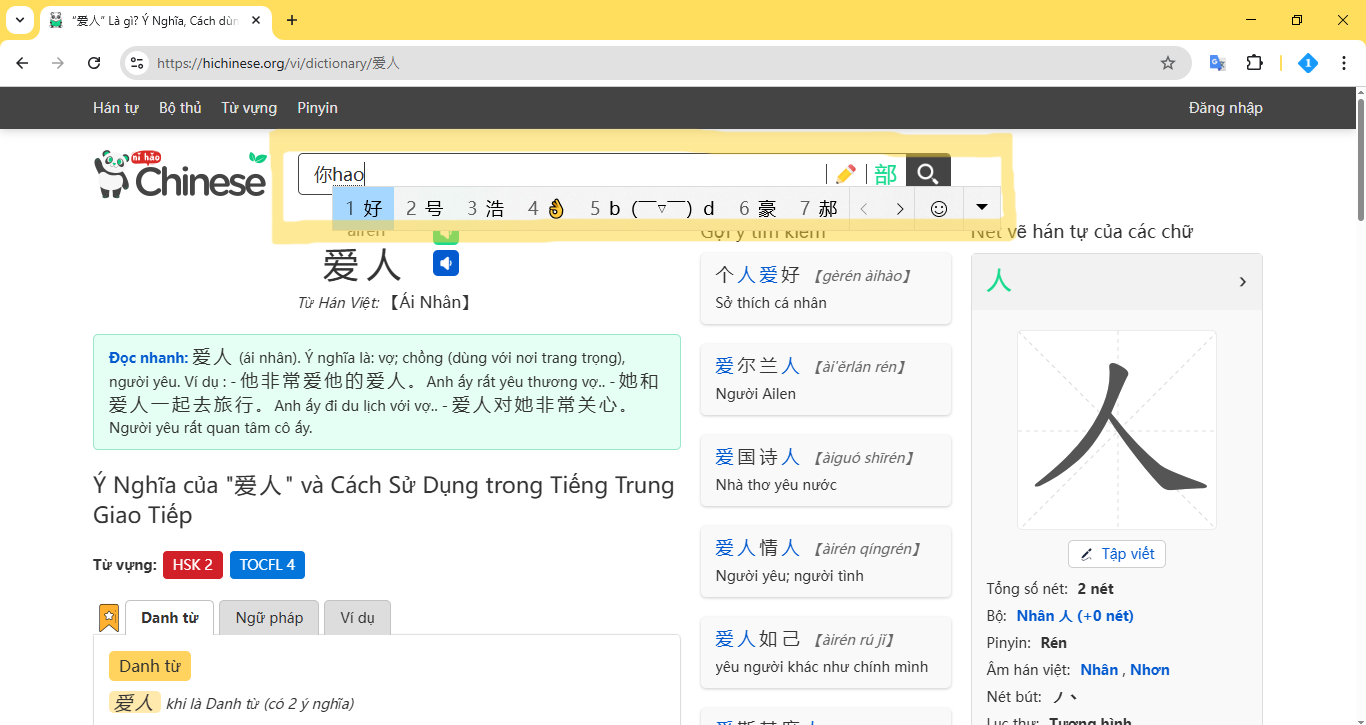Open Từ vựng menu
The width and height of the screenshot is (1366, 725).
[x=249, y=108]
